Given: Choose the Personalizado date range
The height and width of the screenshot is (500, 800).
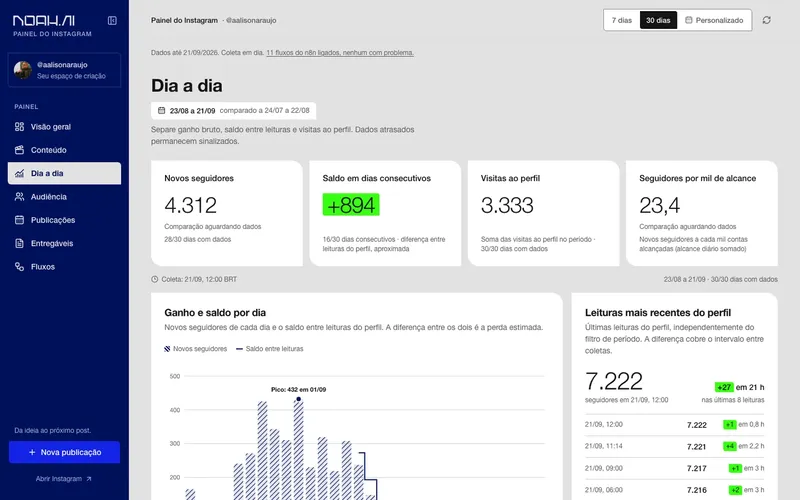Looking at the screenshot, I should [x=714, y=20].
